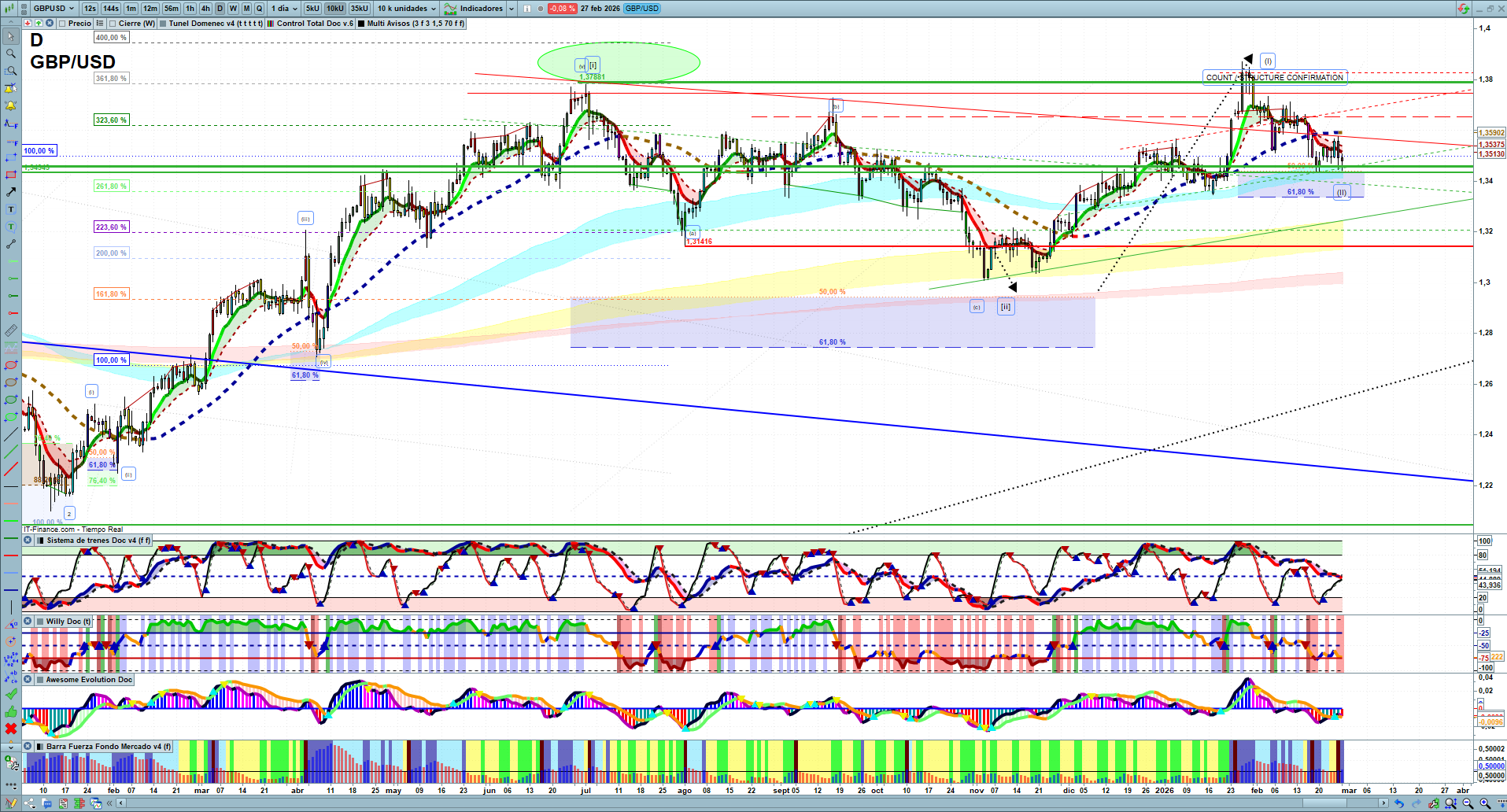Click the Indicadores button
Screen dimensions: 1507x812
[474, 8]
